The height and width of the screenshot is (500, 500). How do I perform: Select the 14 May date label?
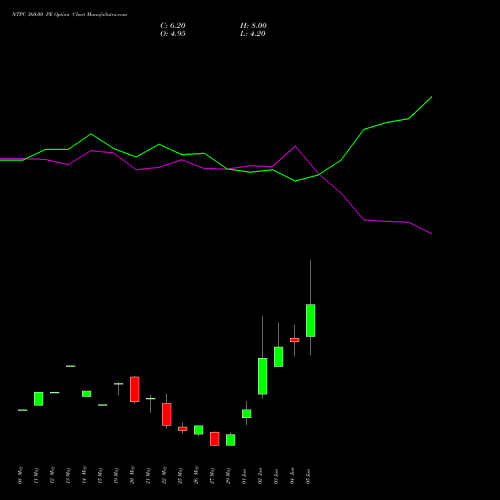pos(85,475)
